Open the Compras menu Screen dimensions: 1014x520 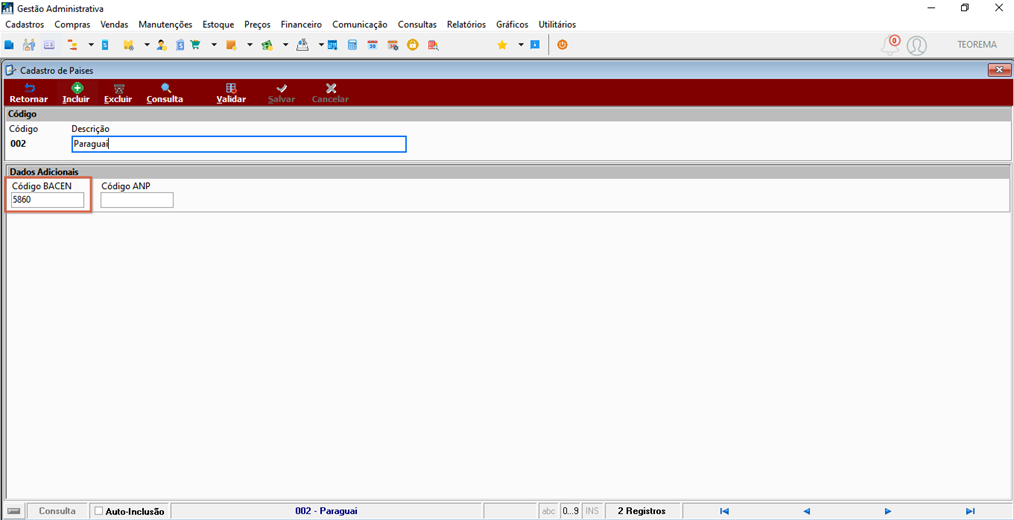(72, 25)
